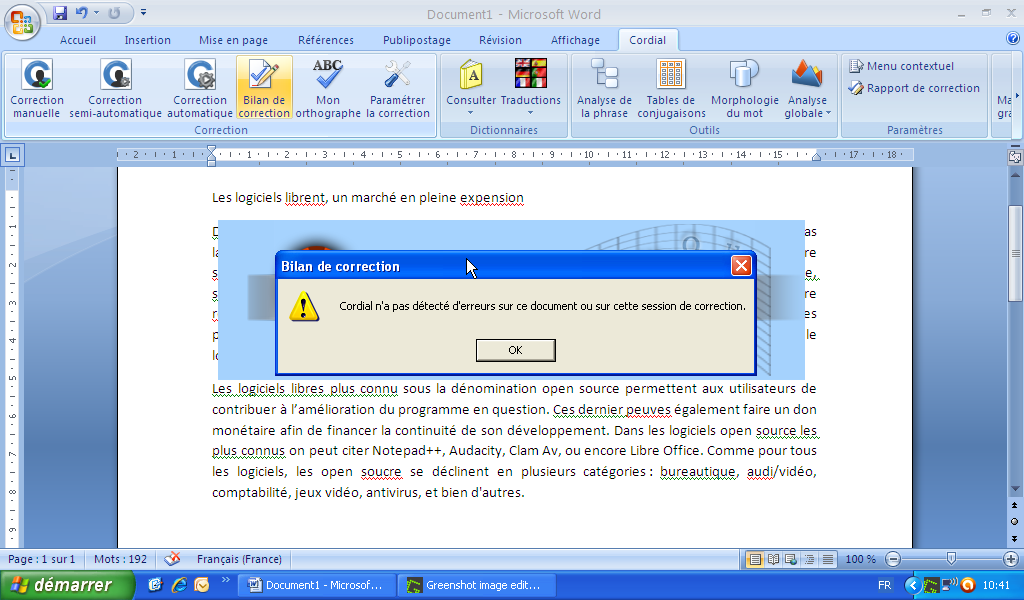Click the scrollbar down arrow
This screenshot has height=600, width=1024.
click(1015, 489)
